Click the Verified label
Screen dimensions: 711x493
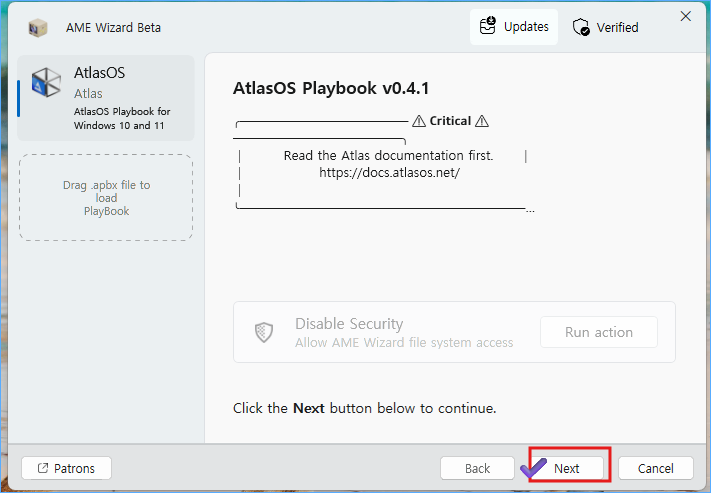[x=617, y=28]
